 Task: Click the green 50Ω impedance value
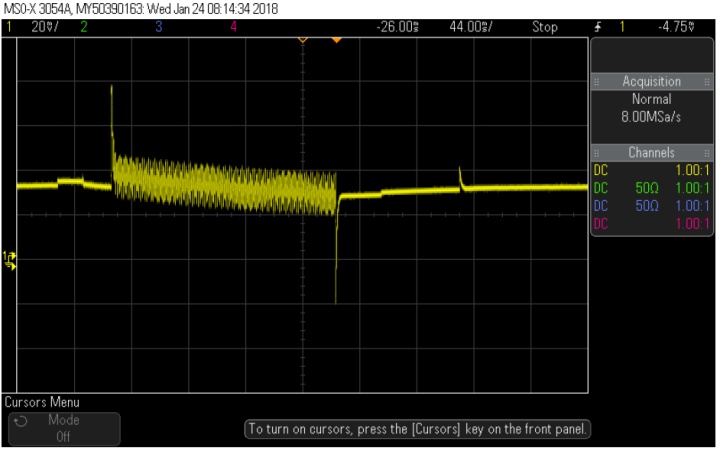click(x=647, y=188)
